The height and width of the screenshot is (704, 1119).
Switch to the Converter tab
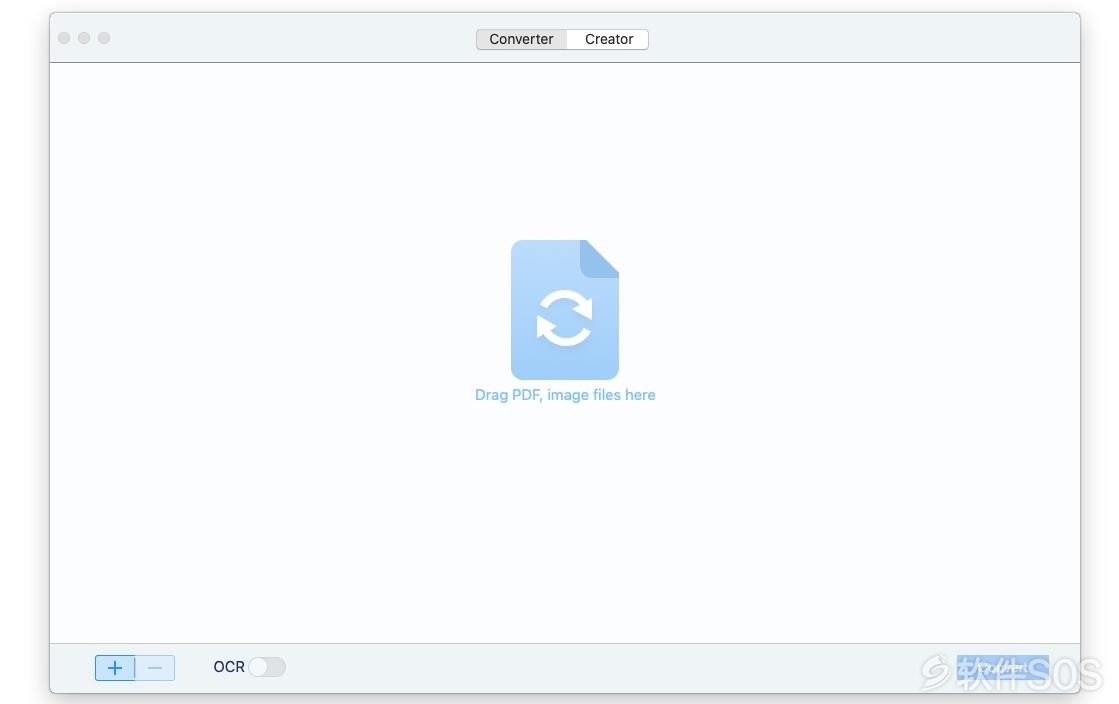coord(521,39)
